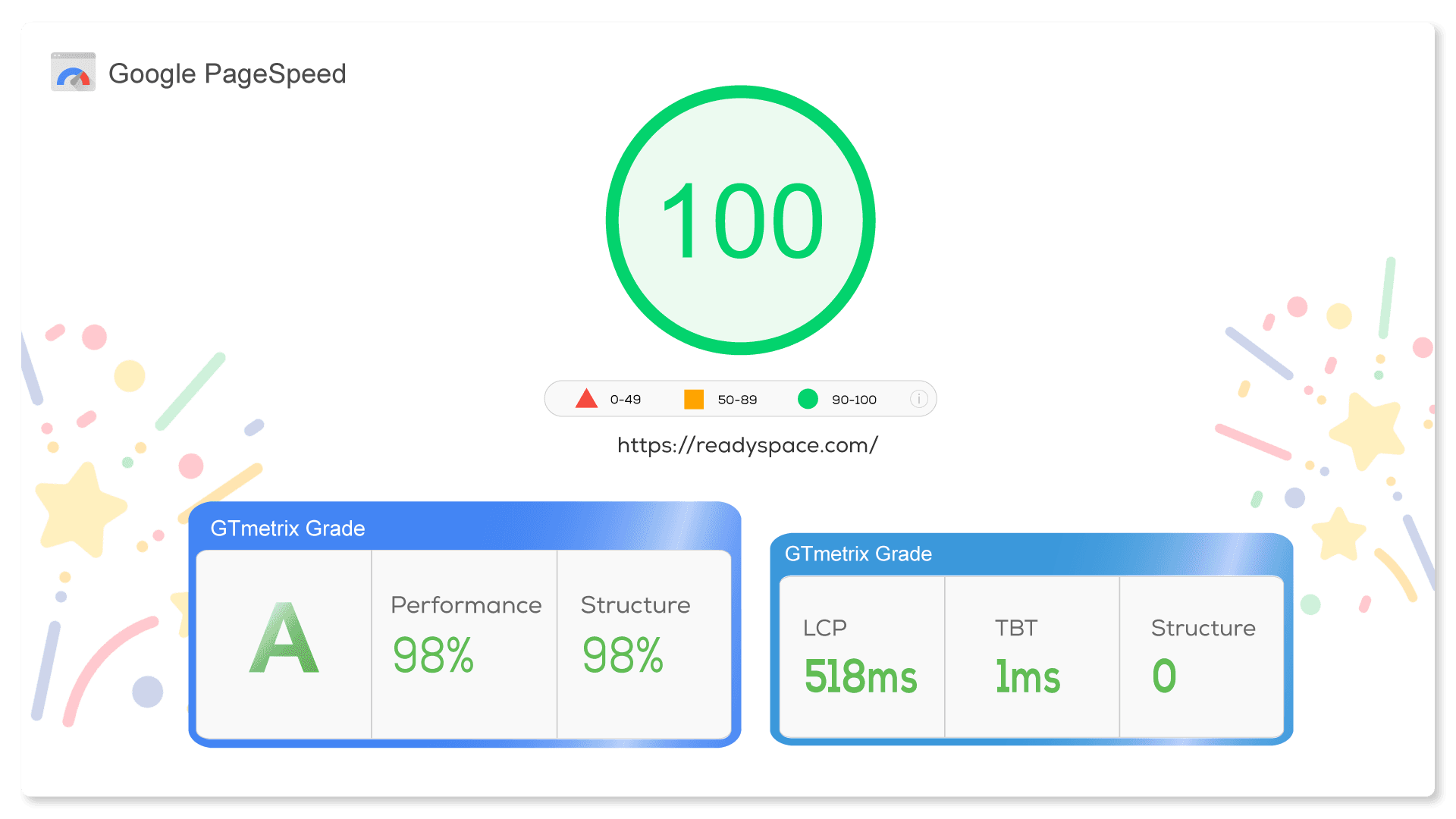
Task: Click the LCP 518ms metric
Action: pos(860,676)
